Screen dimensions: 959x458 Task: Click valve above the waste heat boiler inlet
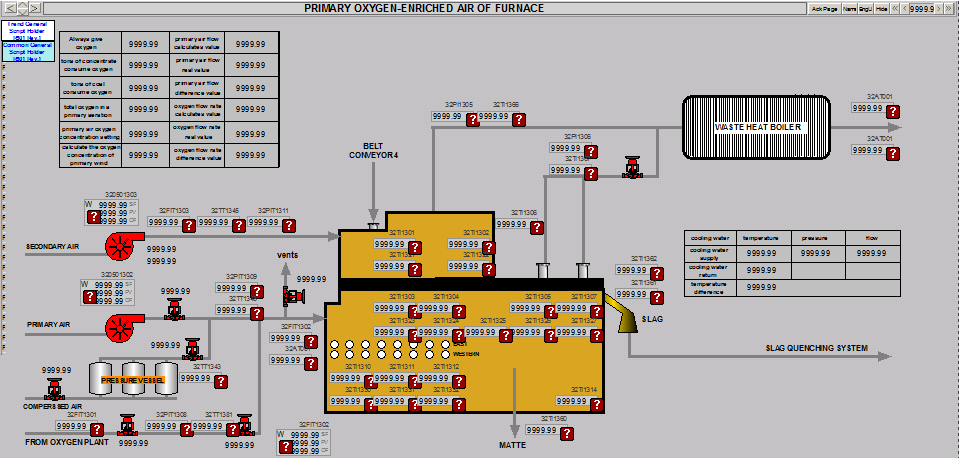[x=631, y=167]
